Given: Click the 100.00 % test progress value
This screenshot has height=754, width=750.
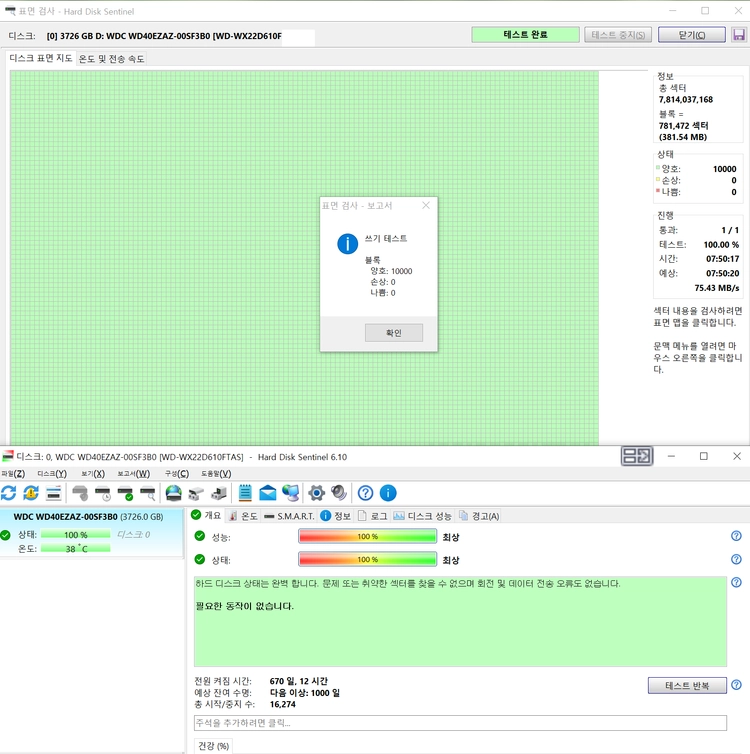Looking at the screenshot, I should 721,244.
